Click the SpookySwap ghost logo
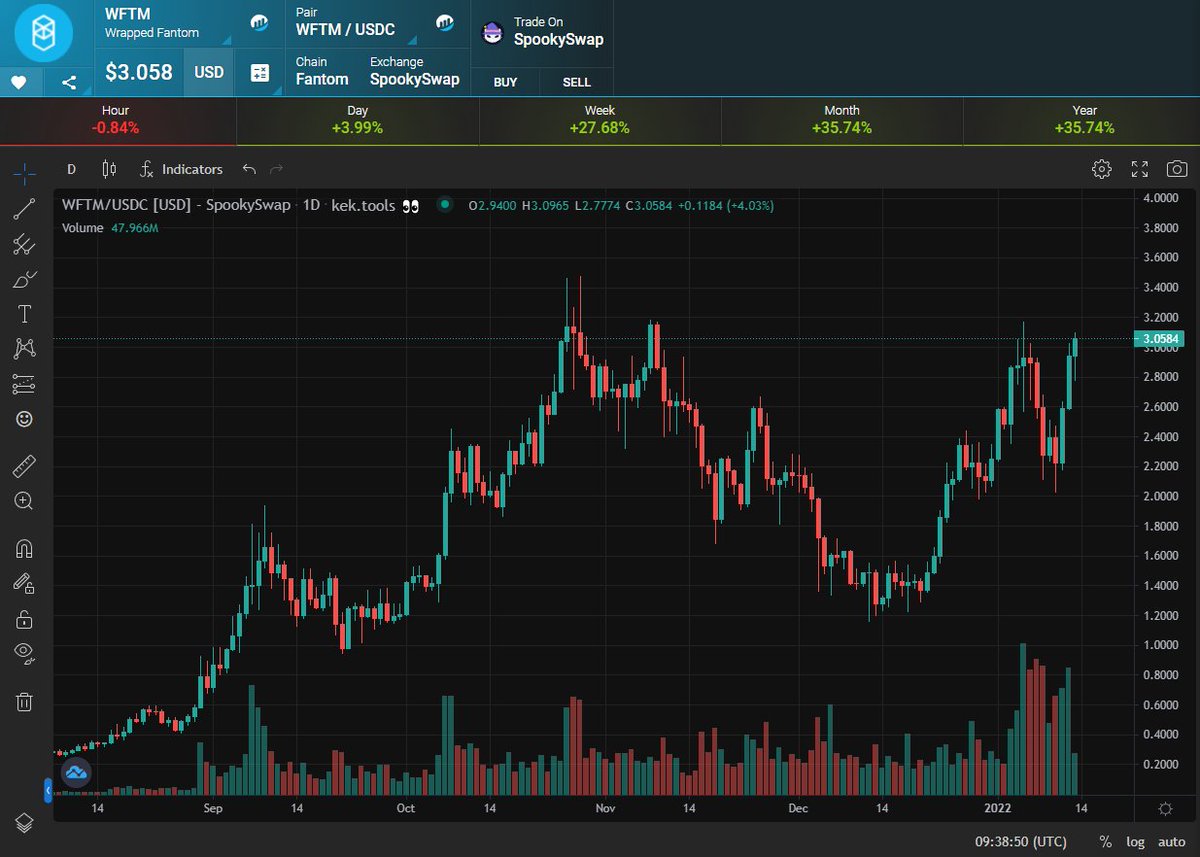The height and width of the screenshot is (857, 1200). [492, 32]
